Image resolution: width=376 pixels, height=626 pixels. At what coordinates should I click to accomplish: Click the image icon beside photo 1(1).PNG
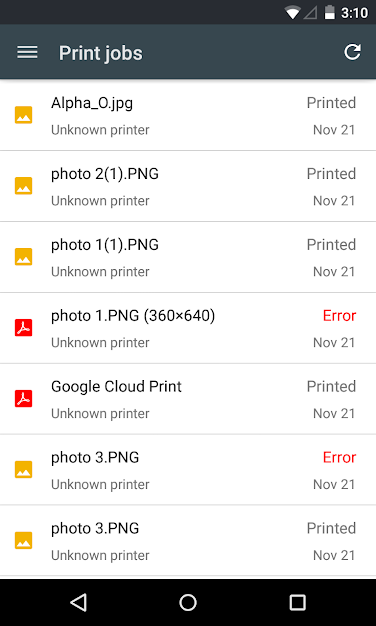point(24,257)
